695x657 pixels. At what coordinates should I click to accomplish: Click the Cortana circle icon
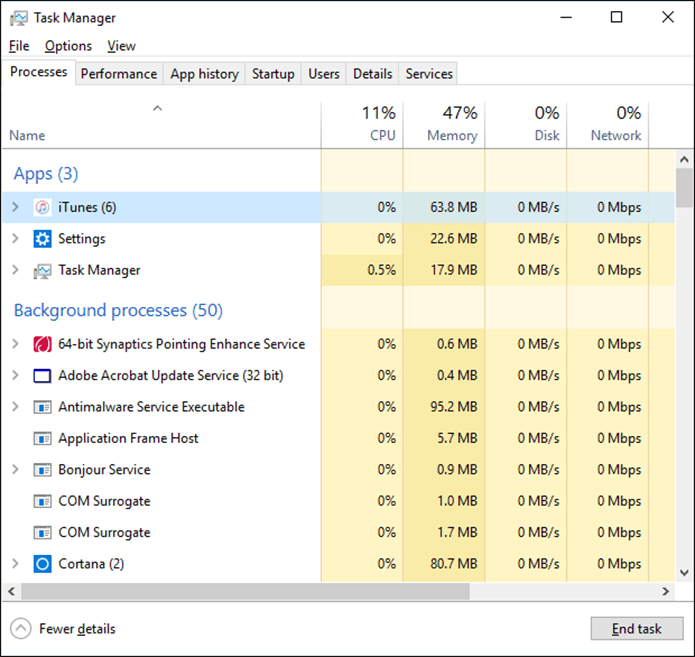(x=42, y=564)
